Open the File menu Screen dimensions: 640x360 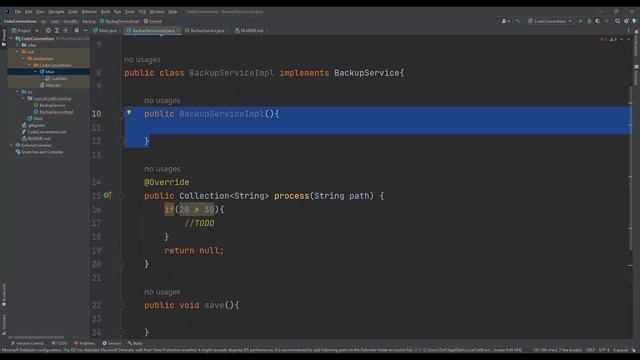[18, 12]
